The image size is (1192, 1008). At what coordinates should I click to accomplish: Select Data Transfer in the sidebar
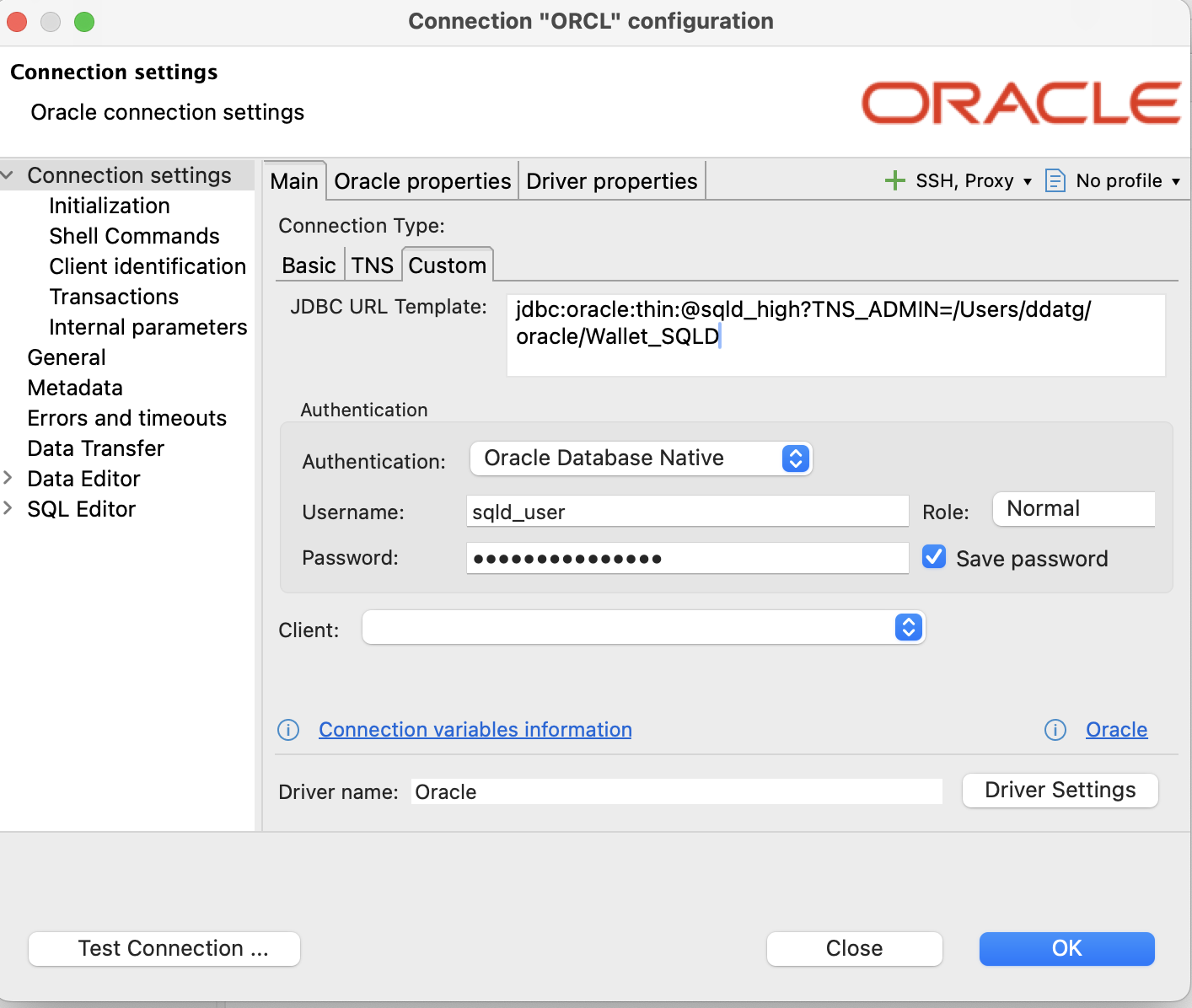96,448
